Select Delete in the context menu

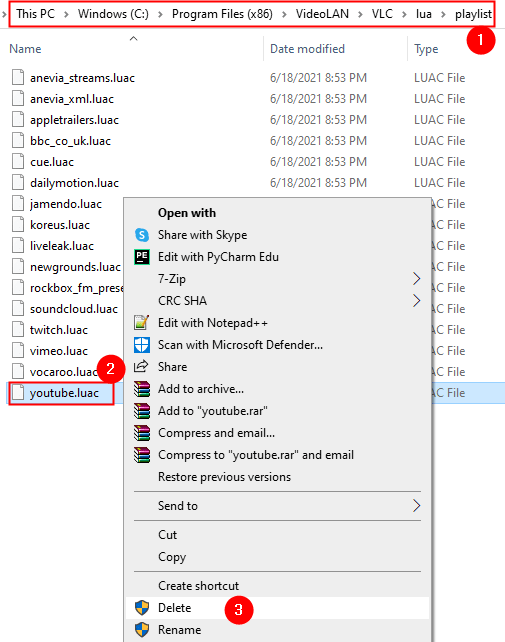(x=277, y=608)
